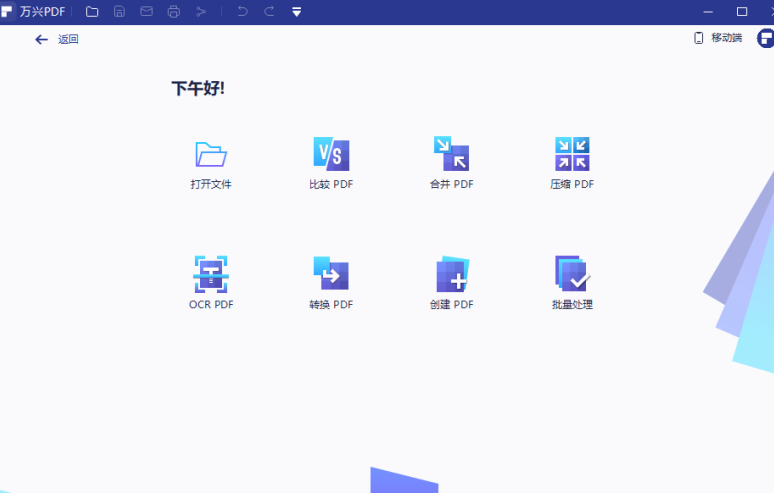This screenshot has height=493, width=774.
Task: Click the undo arrow in title bar
Action: 242,12
